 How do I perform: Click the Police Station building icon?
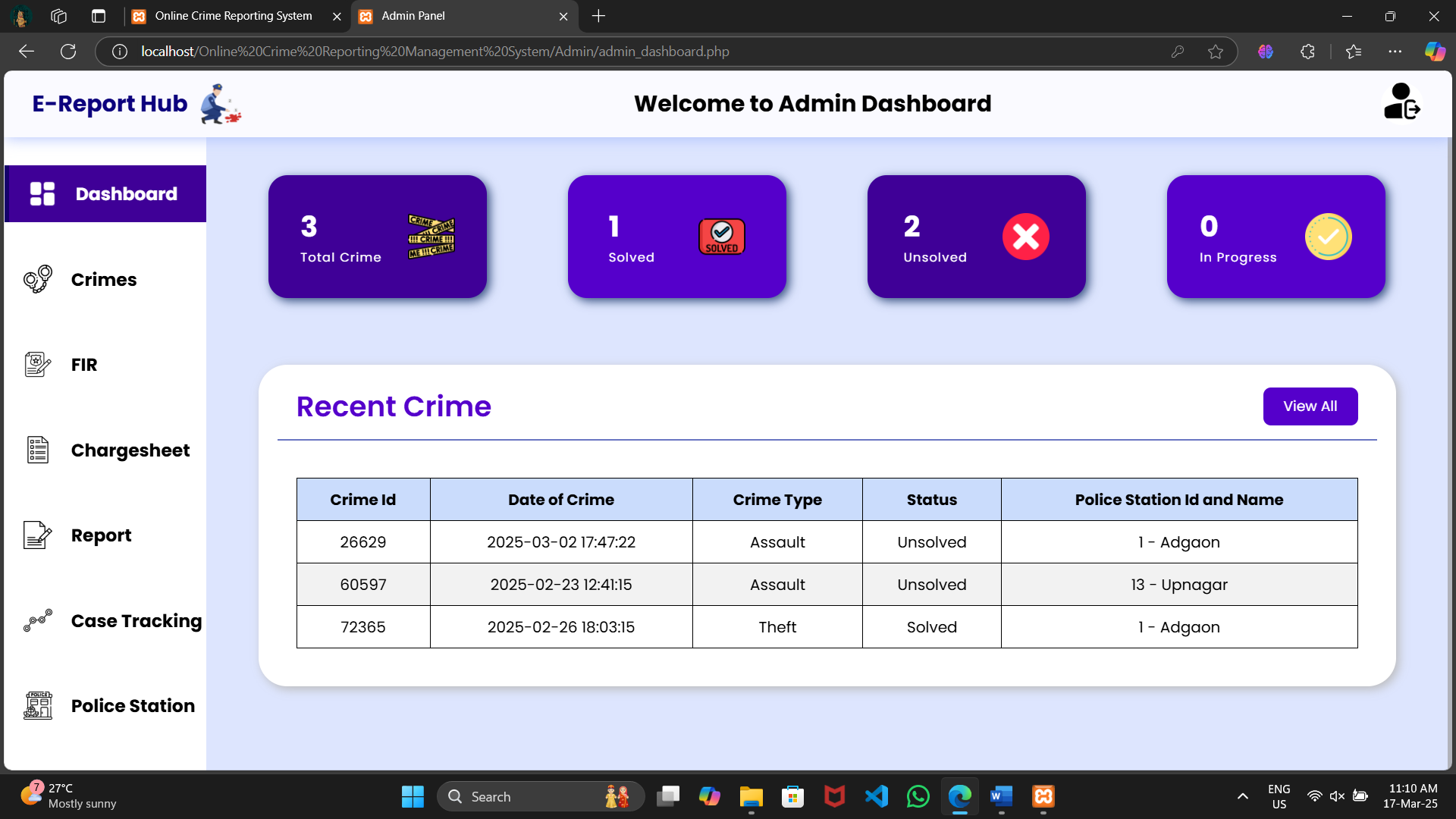click(38, 706)
